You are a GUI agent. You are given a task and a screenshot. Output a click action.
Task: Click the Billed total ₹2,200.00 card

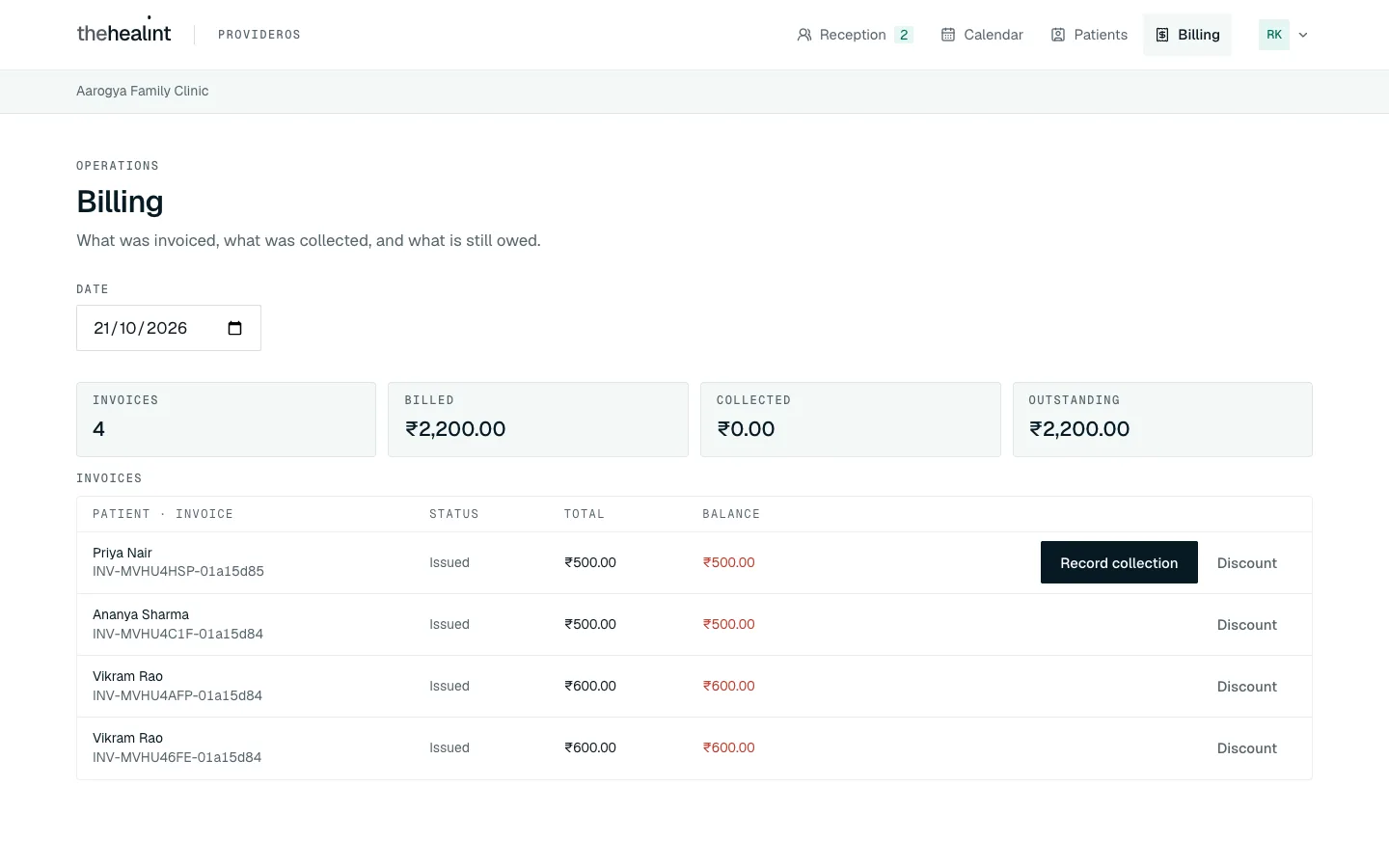538,420
